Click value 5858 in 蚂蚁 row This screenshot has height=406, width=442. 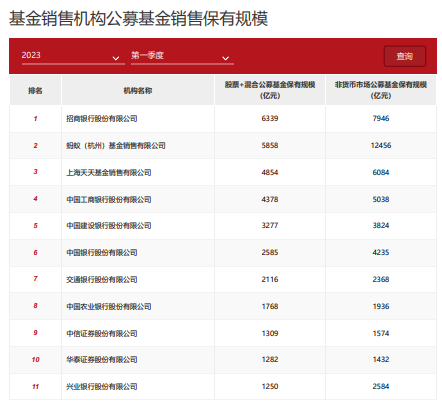pos(270,145)
